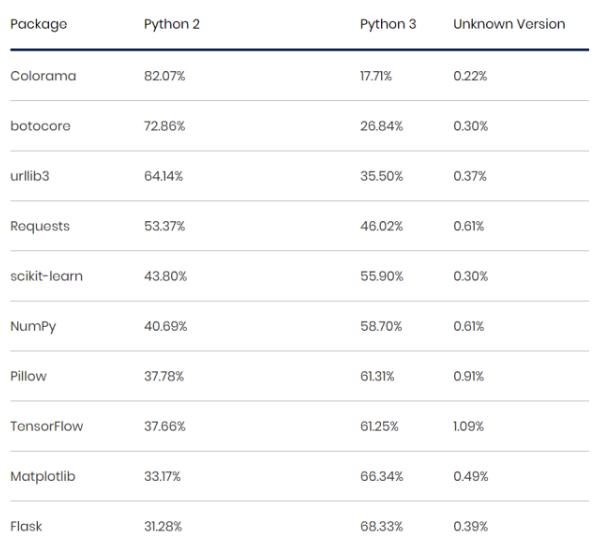Click the 26.84% Python 3 value

[382, 126]
